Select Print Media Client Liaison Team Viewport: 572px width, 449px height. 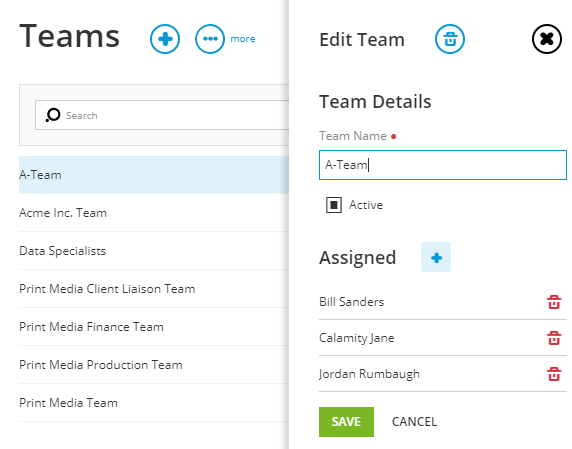tap(154, 289)
